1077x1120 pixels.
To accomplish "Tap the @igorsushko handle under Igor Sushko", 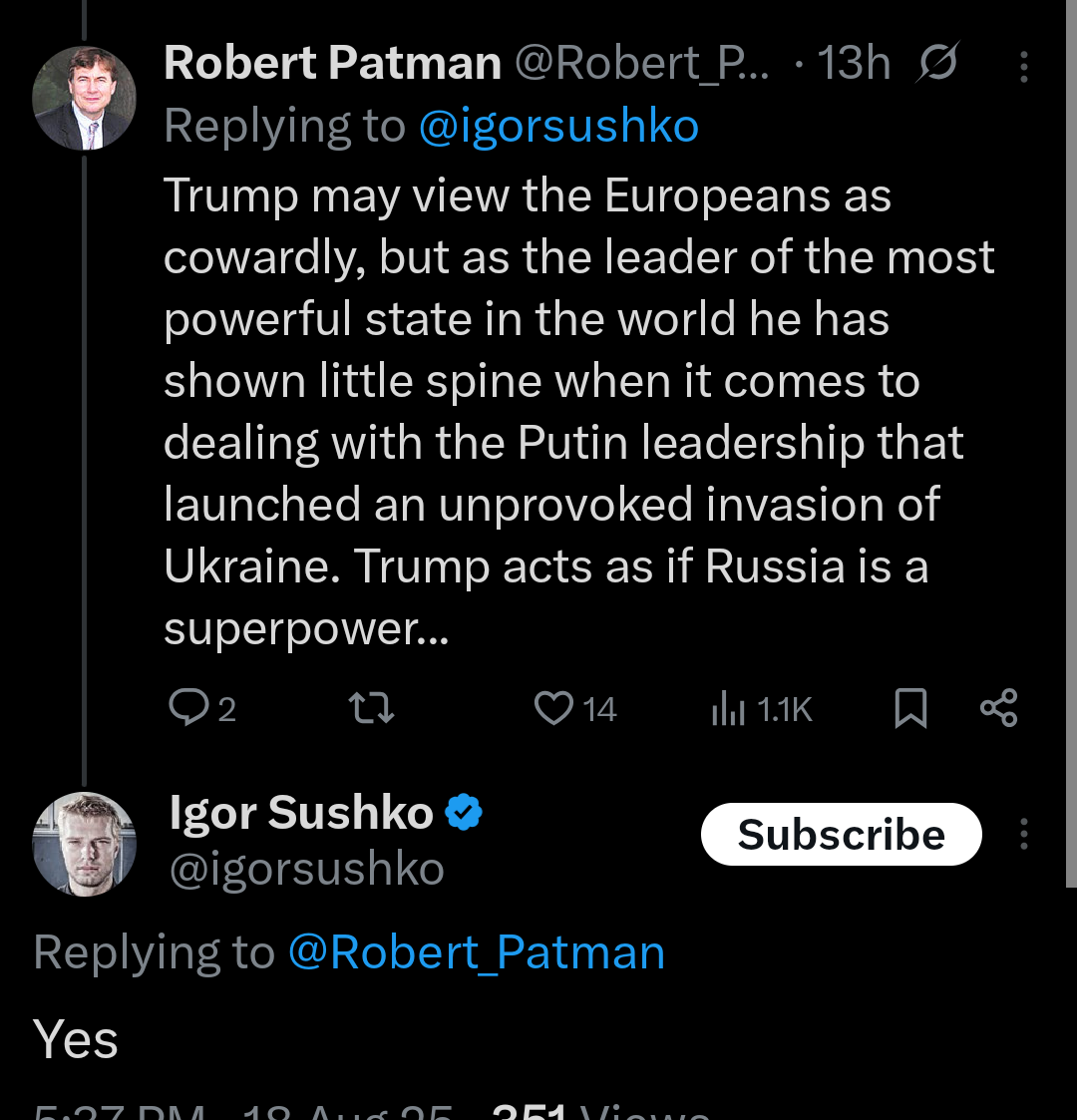I will (x=306, y=869).
